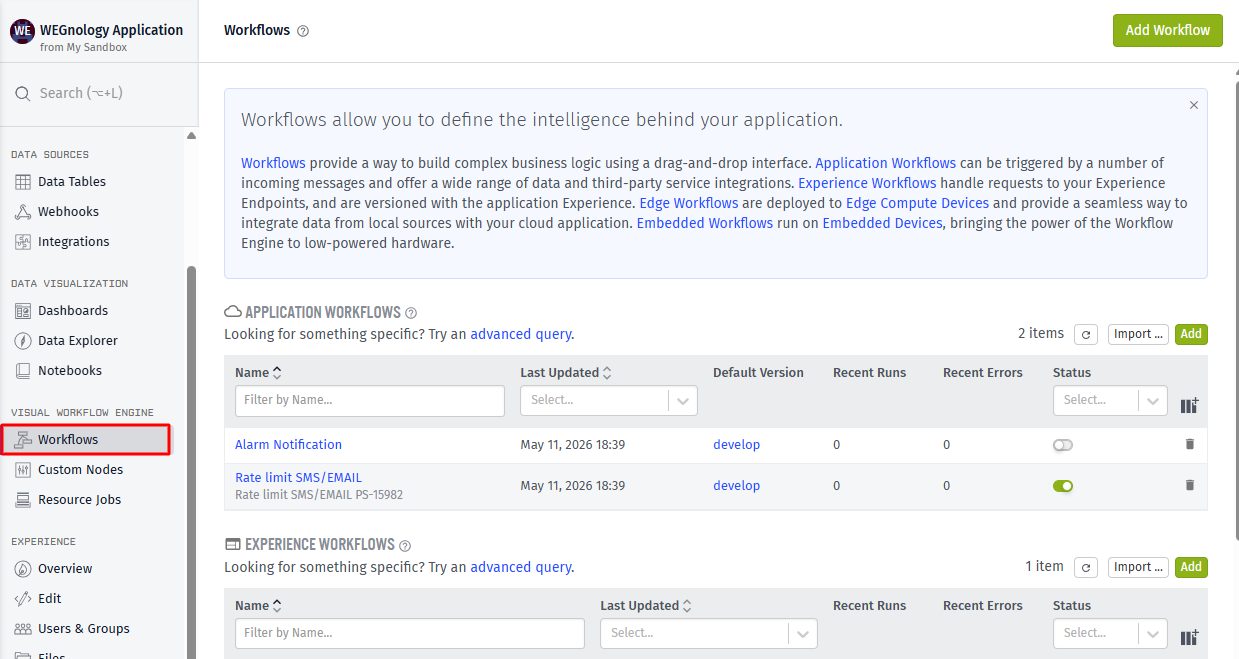This screenshot has height=659, width=1239.
Task: Open column settings for Experience Workflows table
Action: click(1189, 638)
